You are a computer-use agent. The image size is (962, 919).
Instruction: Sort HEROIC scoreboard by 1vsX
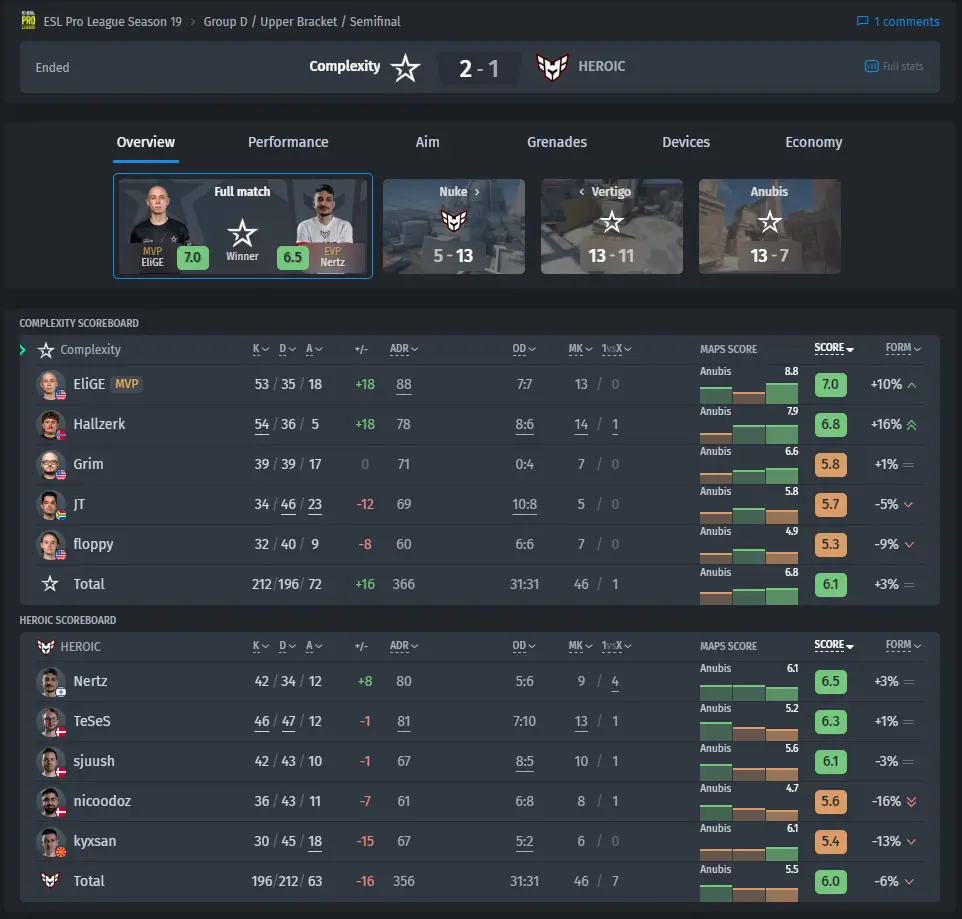616,646
